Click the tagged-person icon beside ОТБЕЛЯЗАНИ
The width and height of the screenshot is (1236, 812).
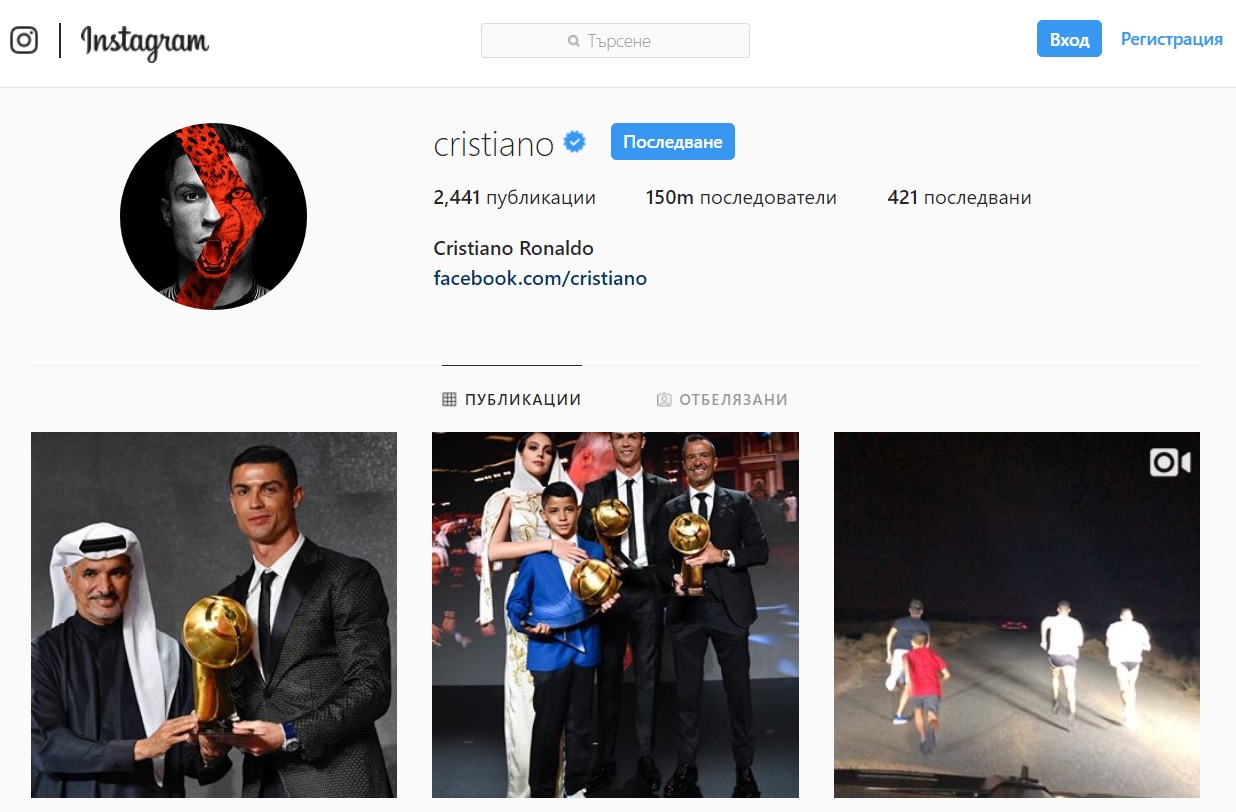tap(664, 400)
